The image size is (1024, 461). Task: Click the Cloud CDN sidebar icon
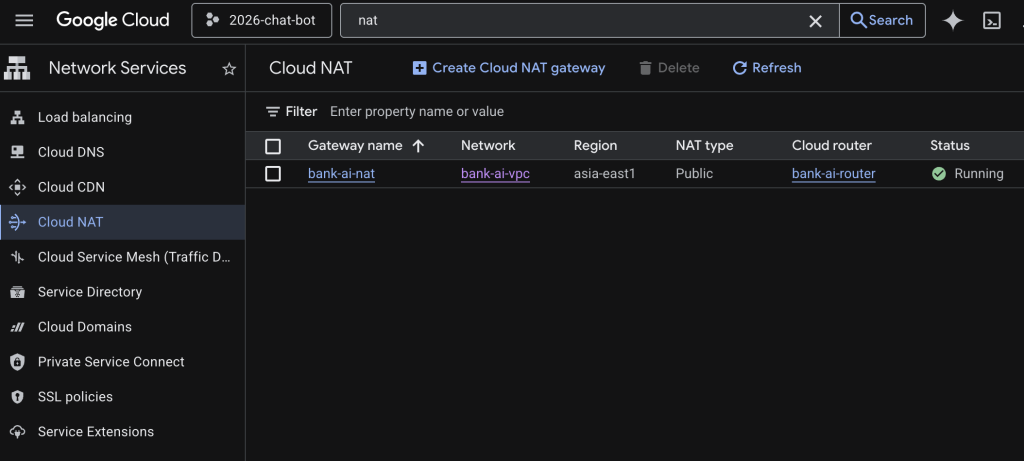click(18, 187)
